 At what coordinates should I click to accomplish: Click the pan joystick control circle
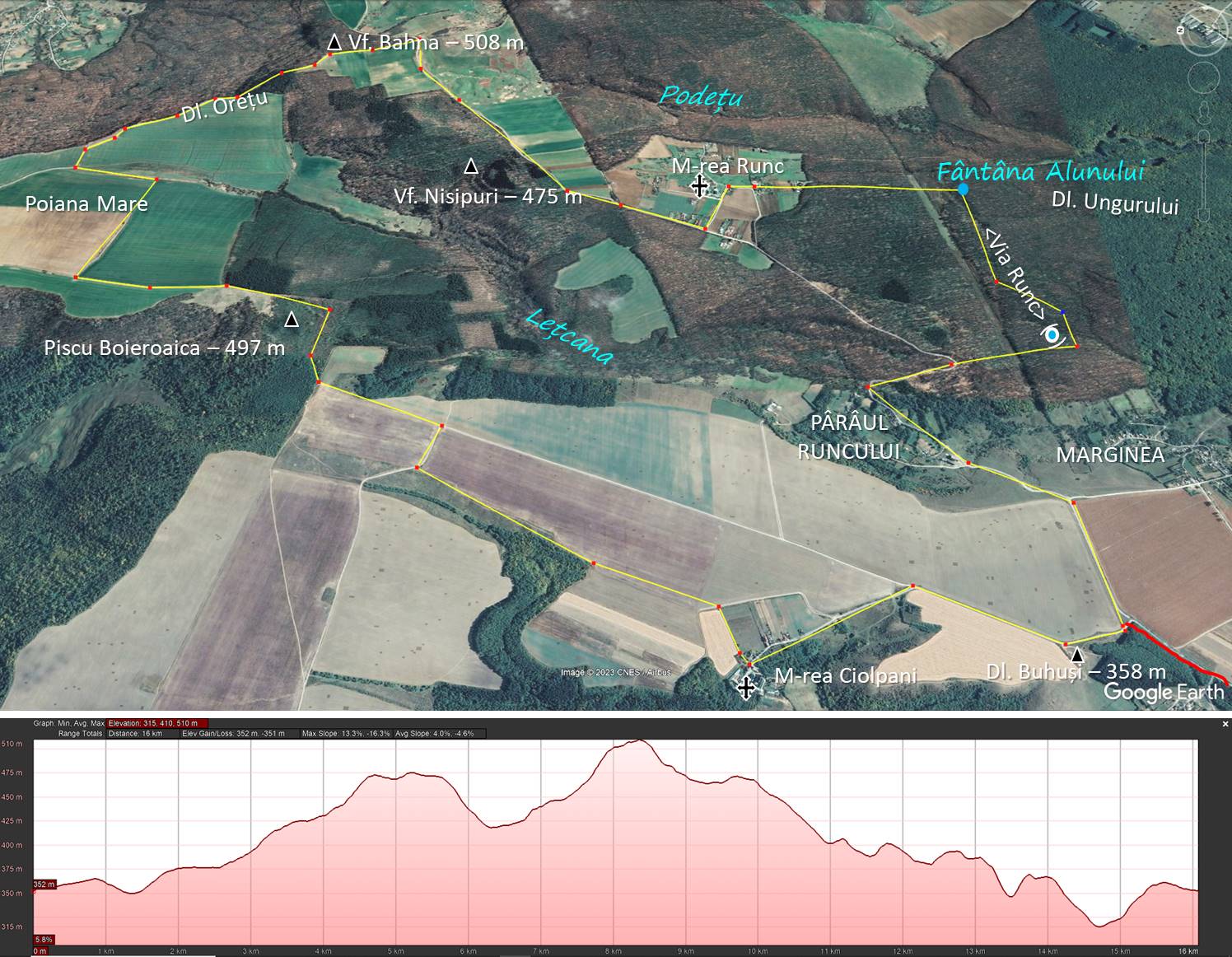[x=1203, y=79]
